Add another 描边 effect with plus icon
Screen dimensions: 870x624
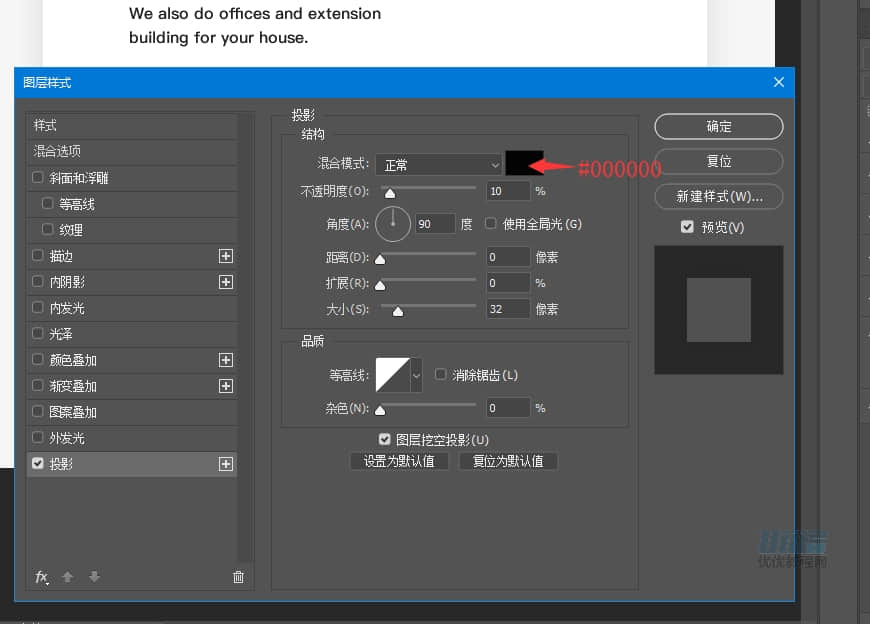point(226,256)
